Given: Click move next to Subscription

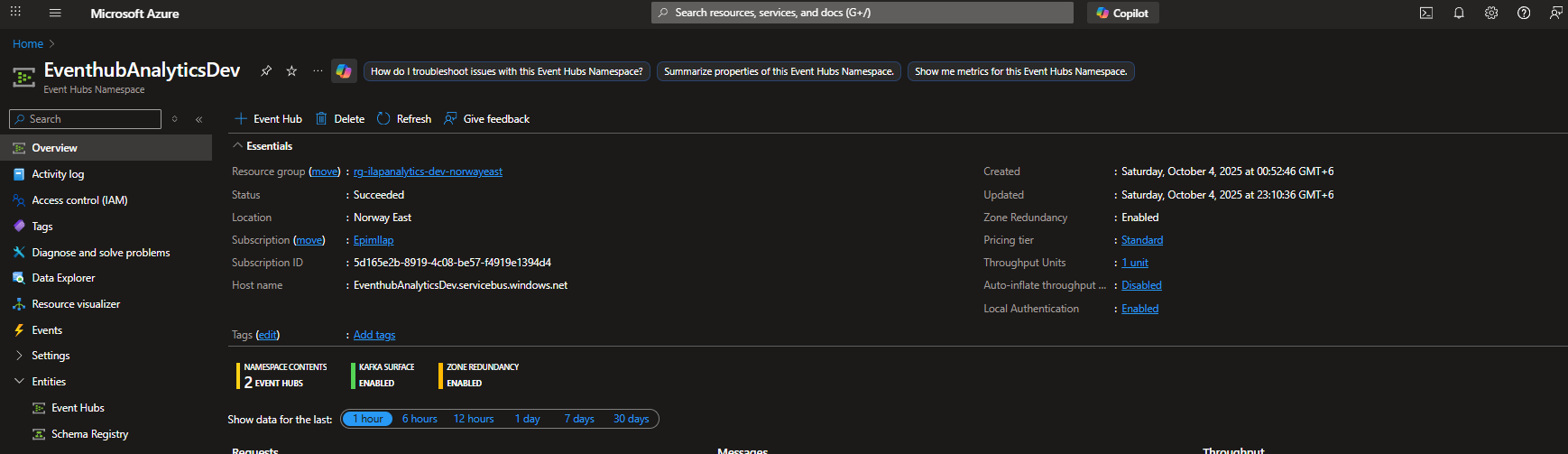Looking at the screenshot, I should coord(309,240).
